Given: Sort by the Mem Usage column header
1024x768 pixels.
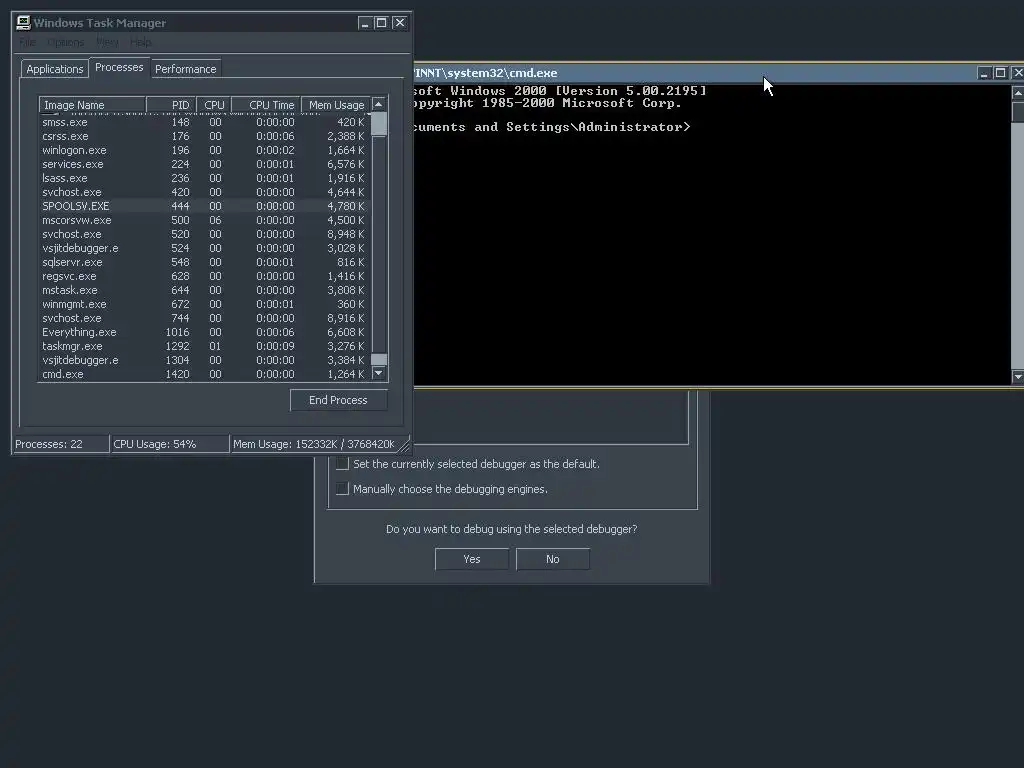Looking at the screenshot, I should 336,105.
